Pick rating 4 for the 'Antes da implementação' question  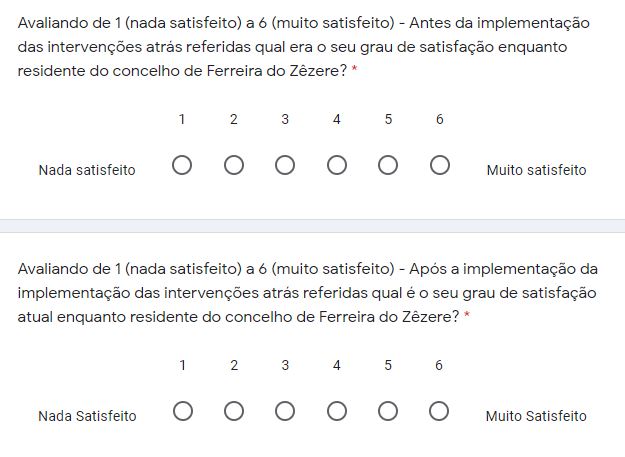pyautogui.click(x=337, y=166)
